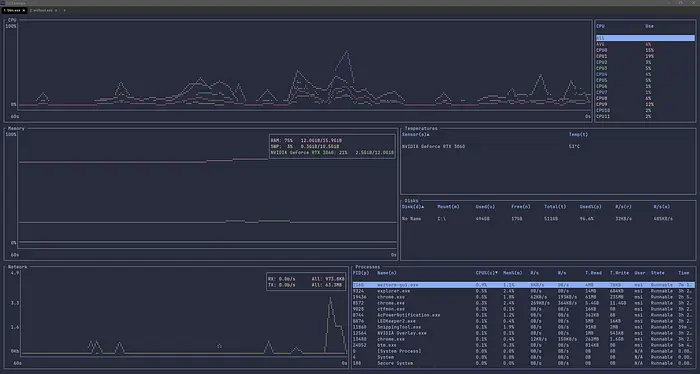Select the wezterm-gui.exe process row
This screenshot has height=374, width=700.
tap(523, 285)
